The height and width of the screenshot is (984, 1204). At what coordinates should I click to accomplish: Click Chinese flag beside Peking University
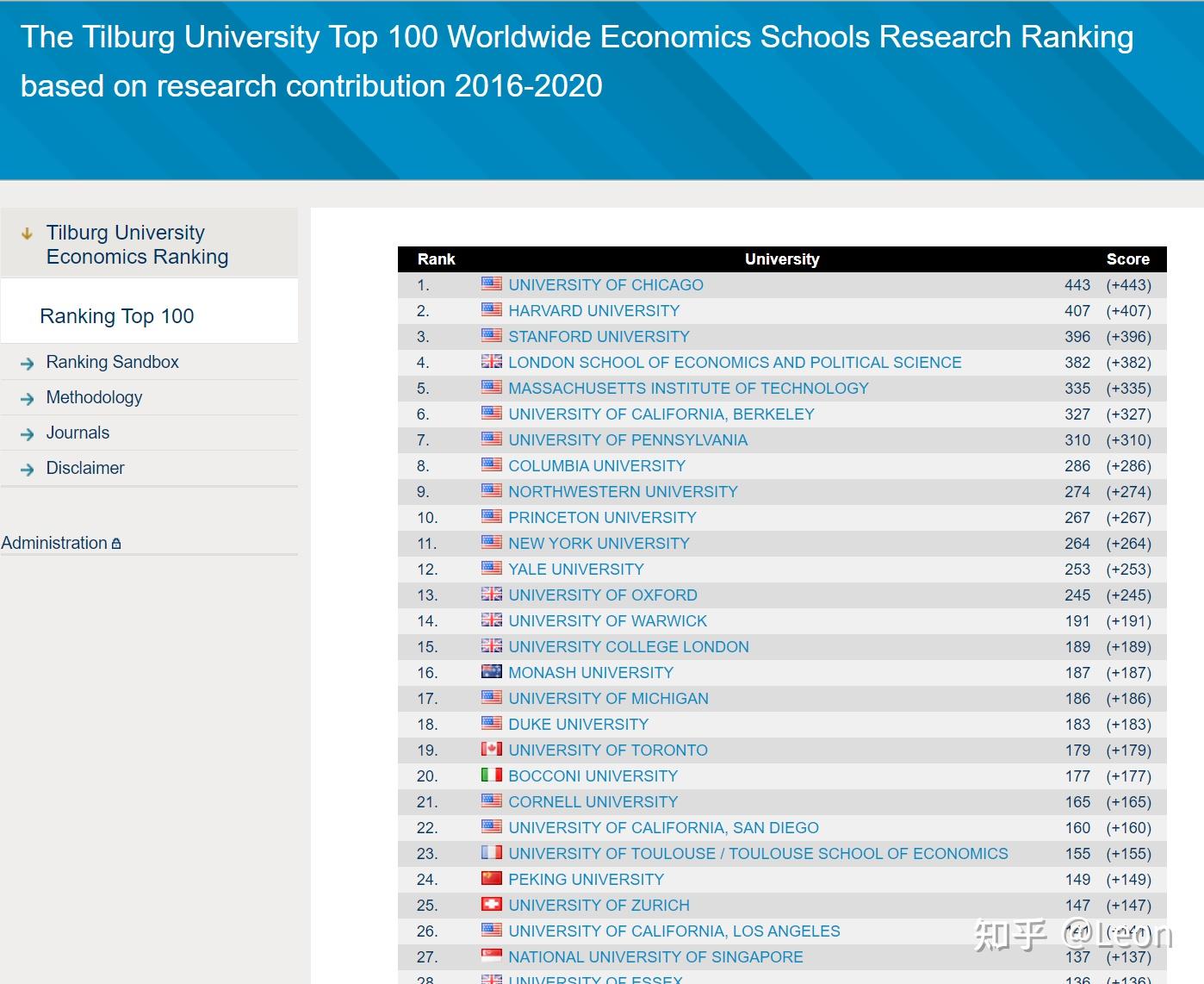[492, 878]
